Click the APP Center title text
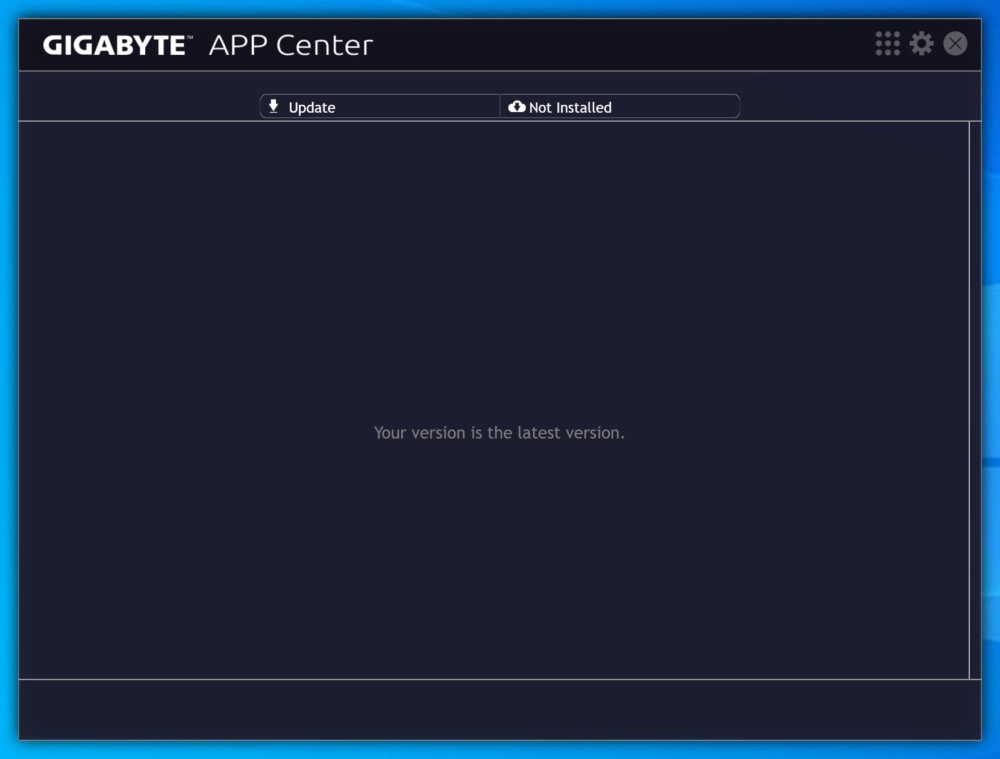This screenshot has width=1000, height=759. 291,45
